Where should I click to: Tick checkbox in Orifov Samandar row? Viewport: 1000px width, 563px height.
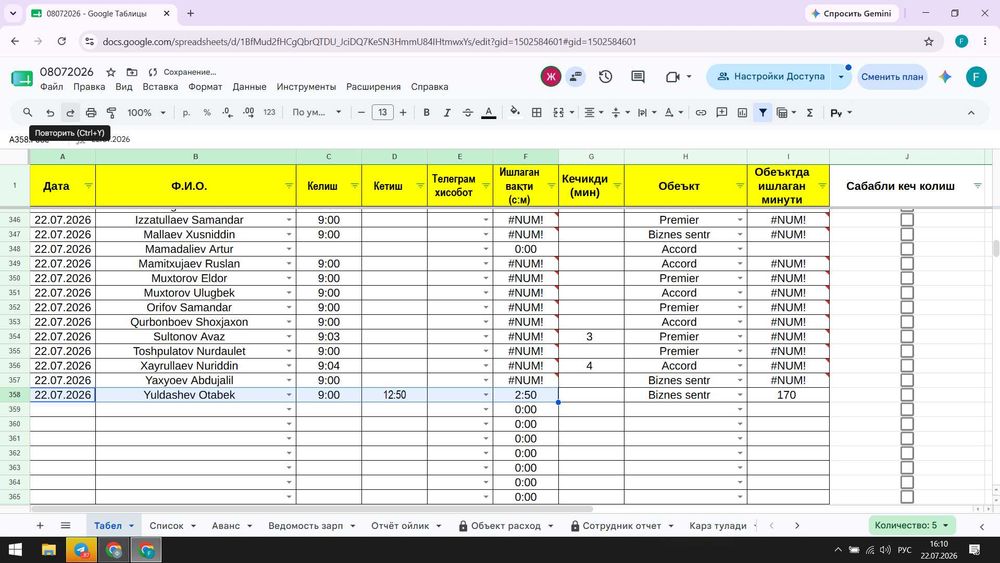907,307
